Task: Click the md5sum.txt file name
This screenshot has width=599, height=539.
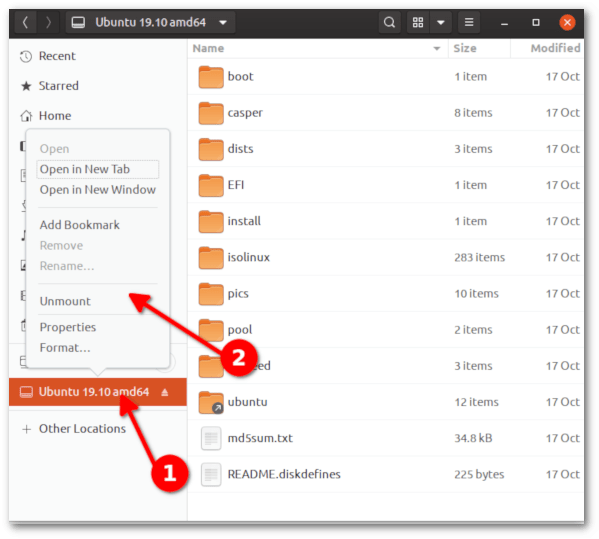Action: pos(260,439)
